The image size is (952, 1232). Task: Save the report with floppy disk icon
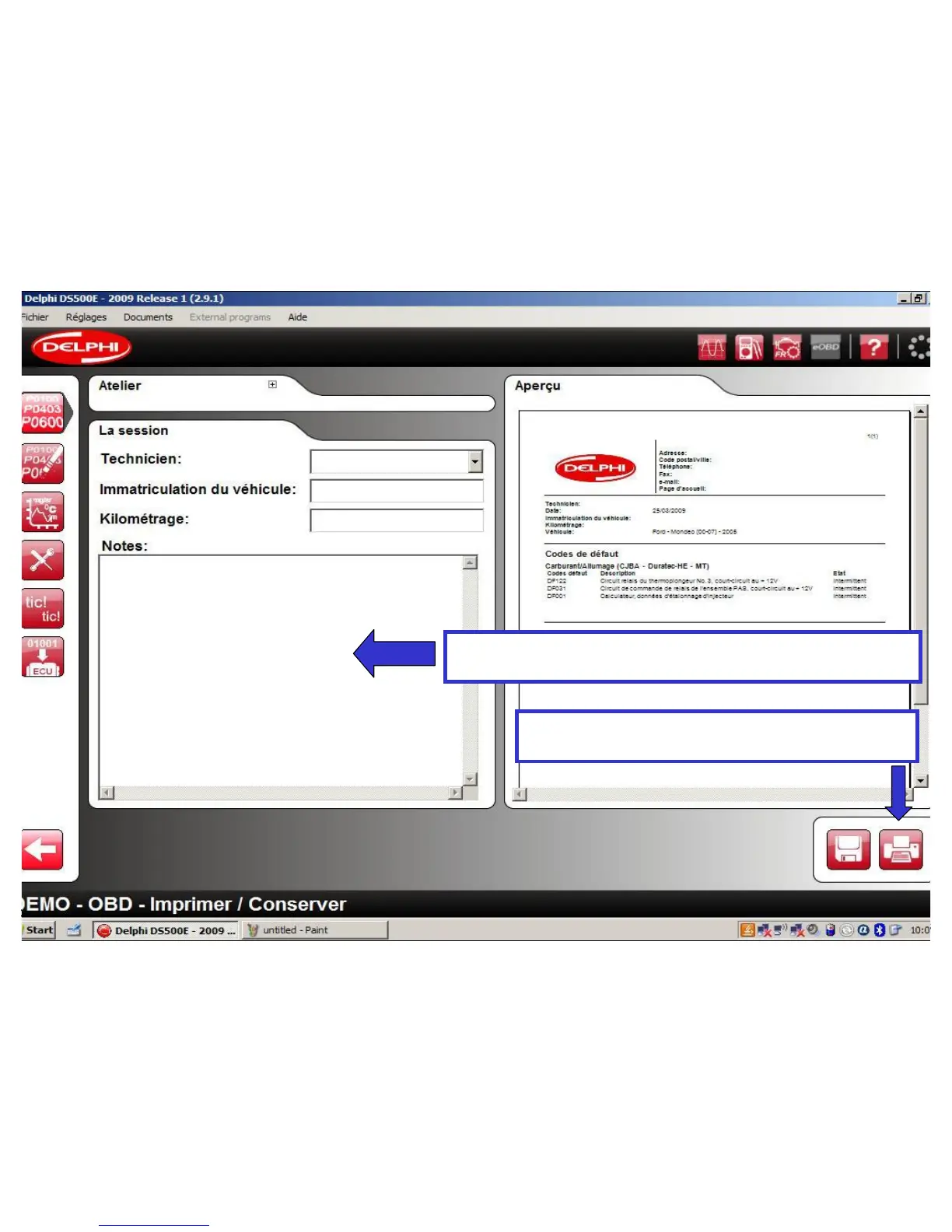click(848, 849)
